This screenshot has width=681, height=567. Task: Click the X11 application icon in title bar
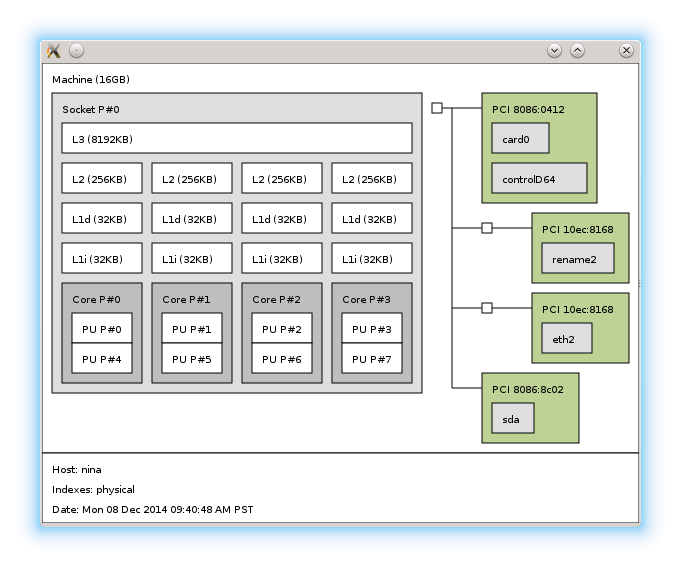pyautogui.click(x=54, y=51)
